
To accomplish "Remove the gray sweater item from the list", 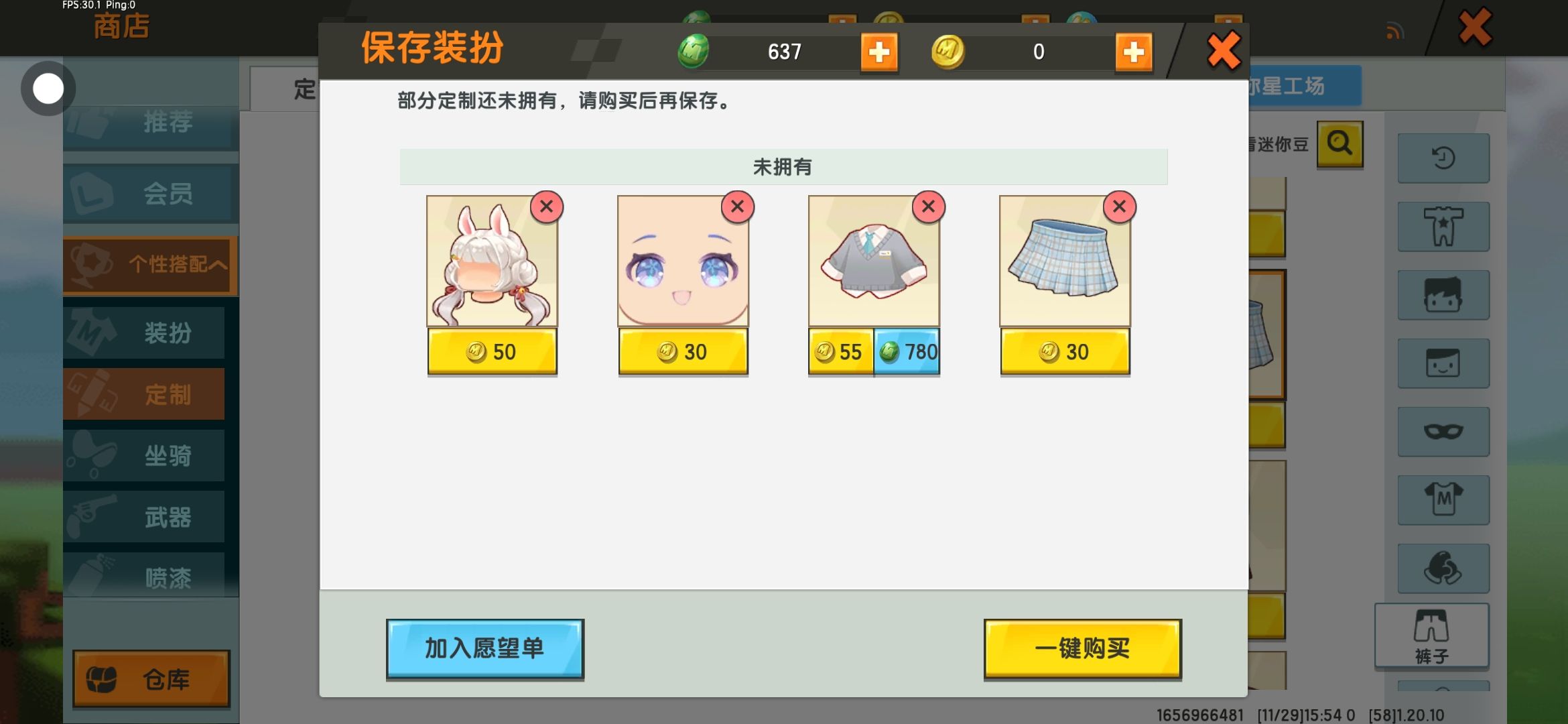I will pos(929,206).
